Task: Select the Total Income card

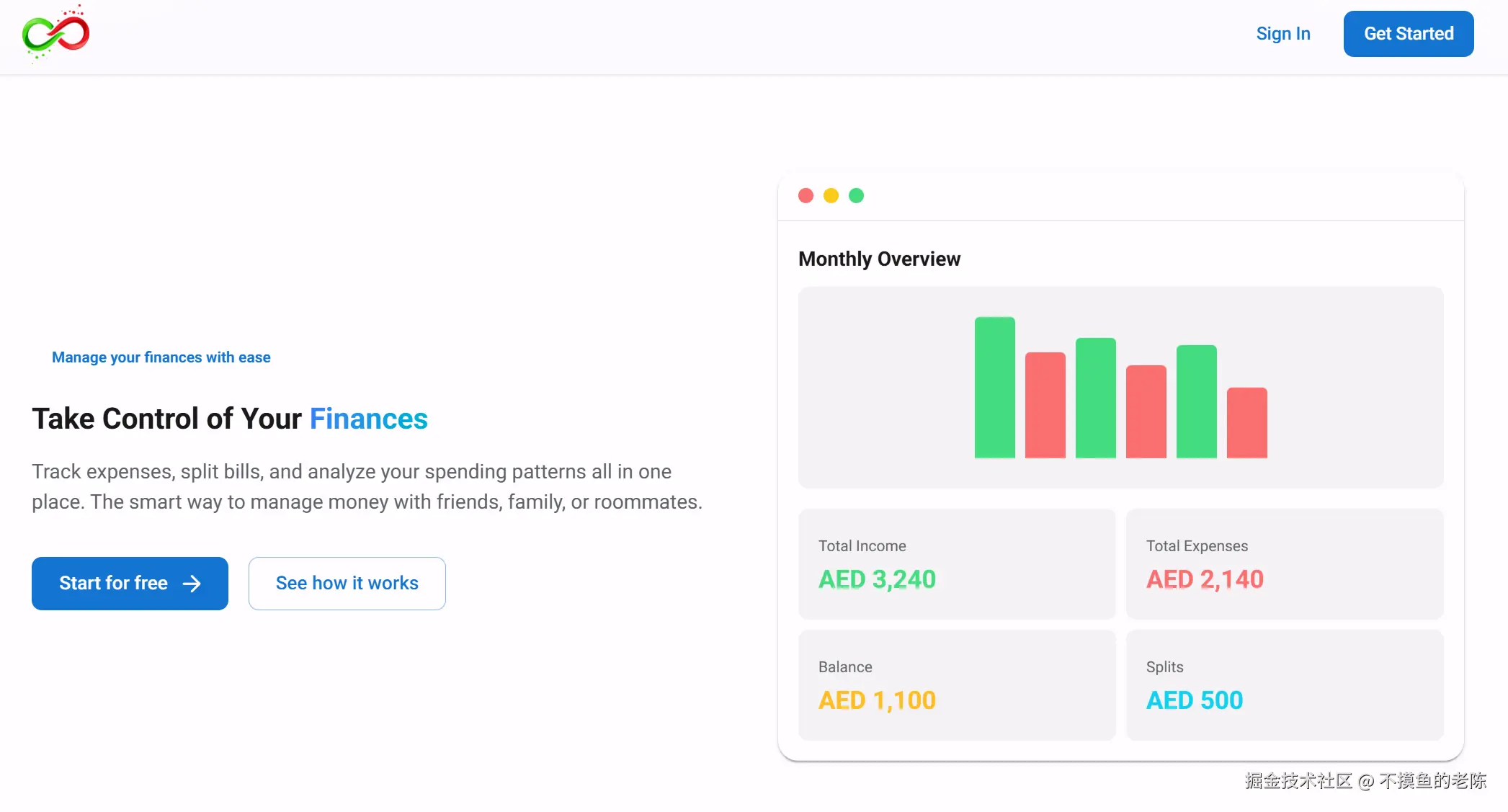Action: click(x=956, y=563)
